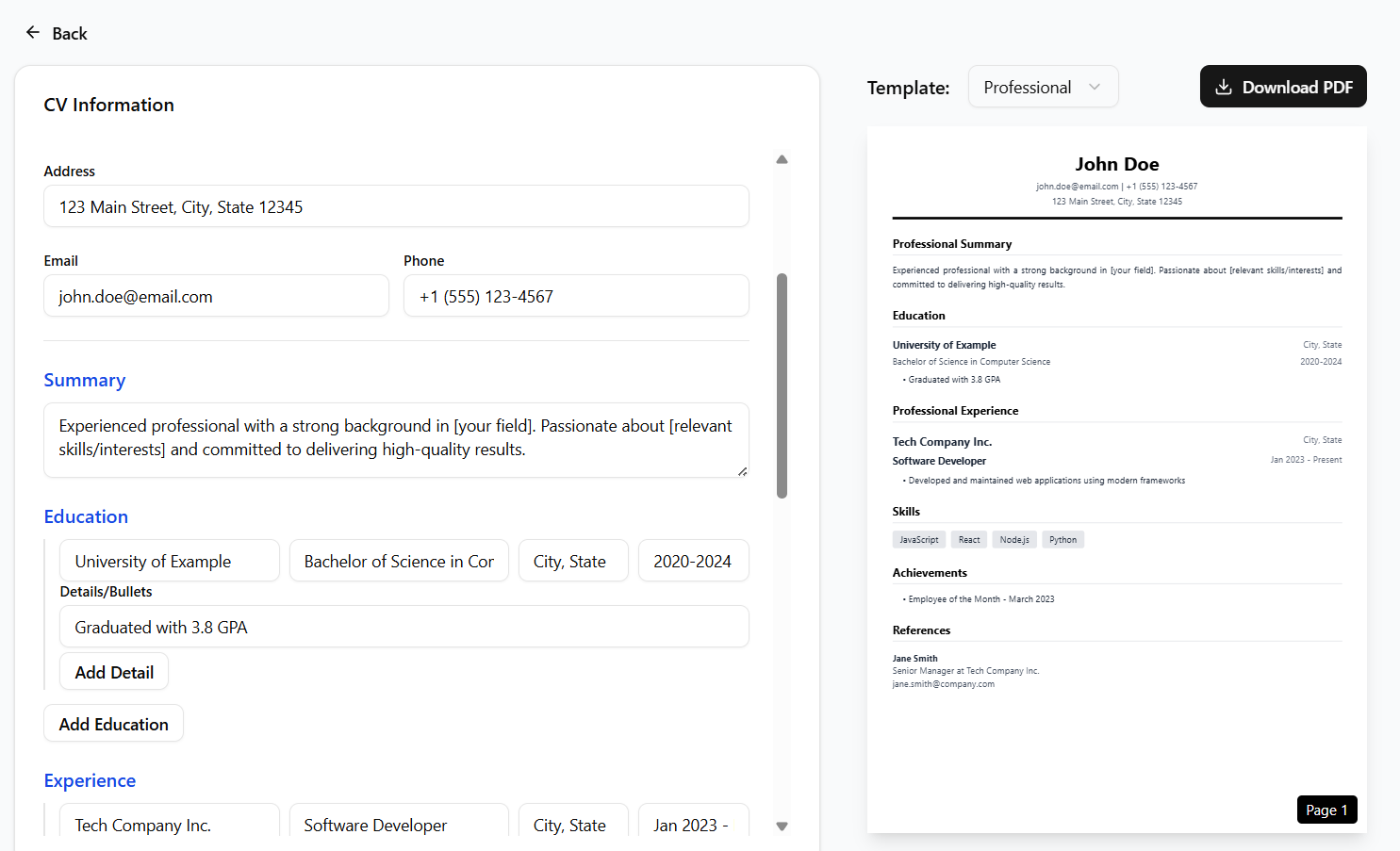
Task: Open the Professional template dropdown
Action: [1043, 87]
